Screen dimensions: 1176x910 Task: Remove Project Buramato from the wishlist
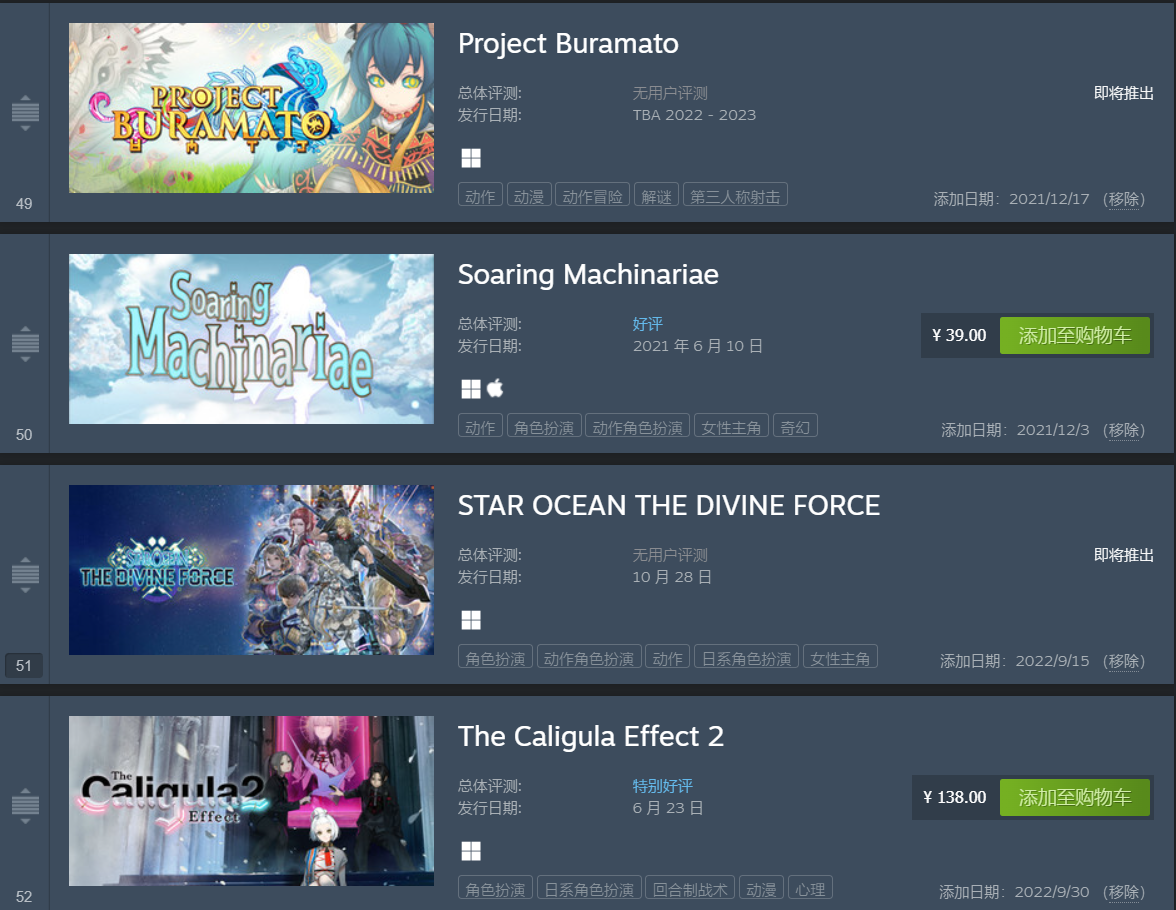[x=1124, y=199]
